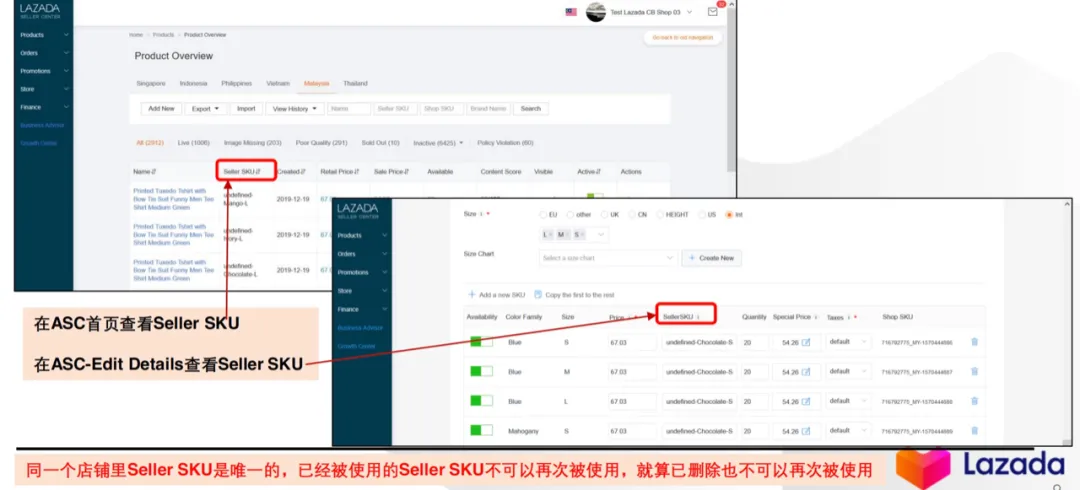
Task: Click Lazada Seller Center logo in Product Overview window
Action: (x=39, y=10)
